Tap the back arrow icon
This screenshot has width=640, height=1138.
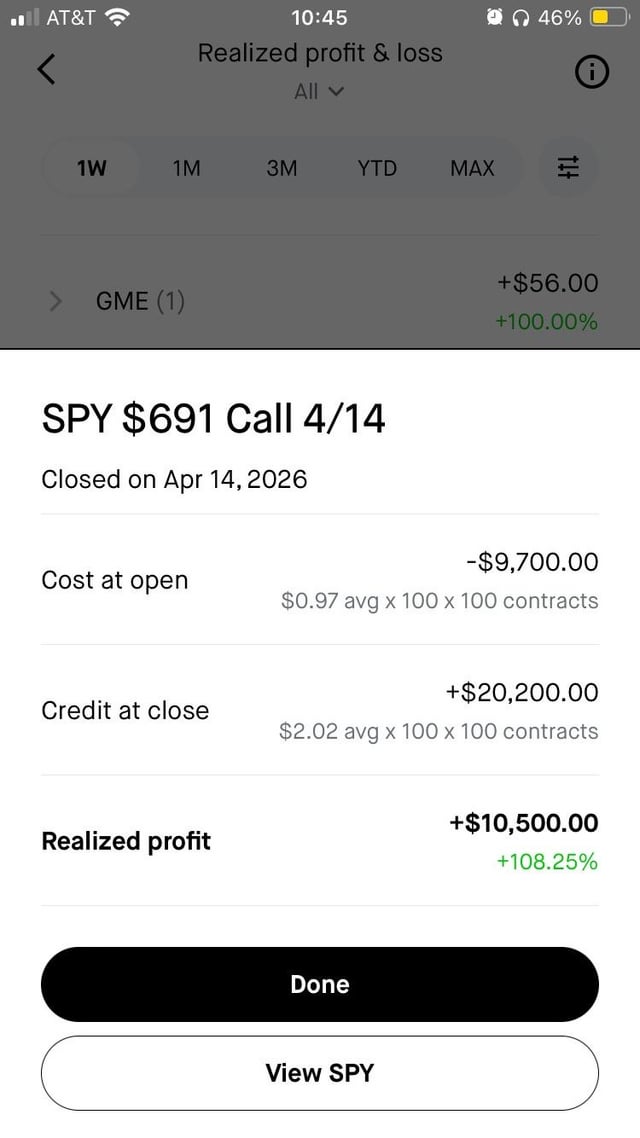pyautogui.click(x=46, y=69)
